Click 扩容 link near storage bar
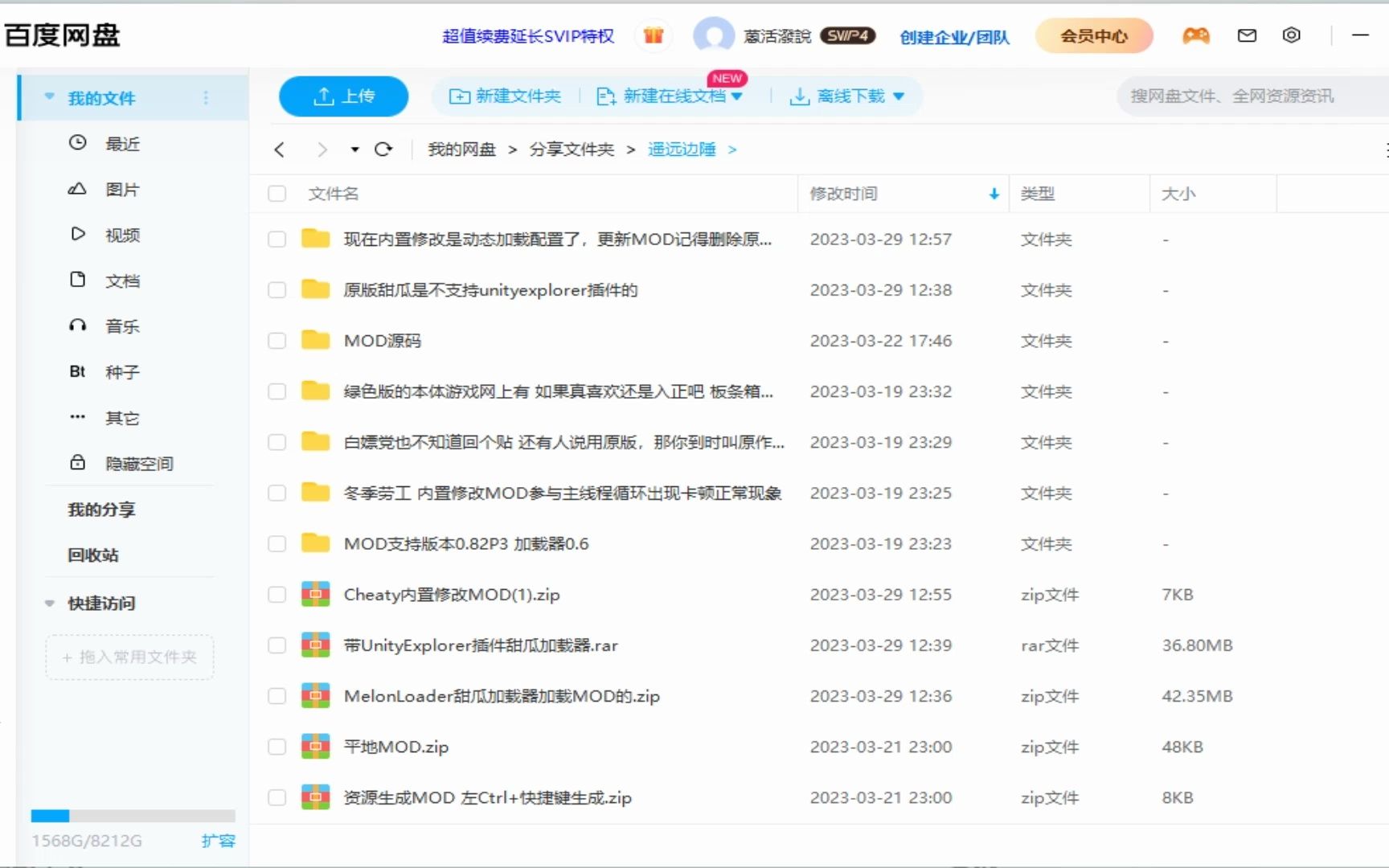This screenshot has height=868, width=1389. point(218,841)
